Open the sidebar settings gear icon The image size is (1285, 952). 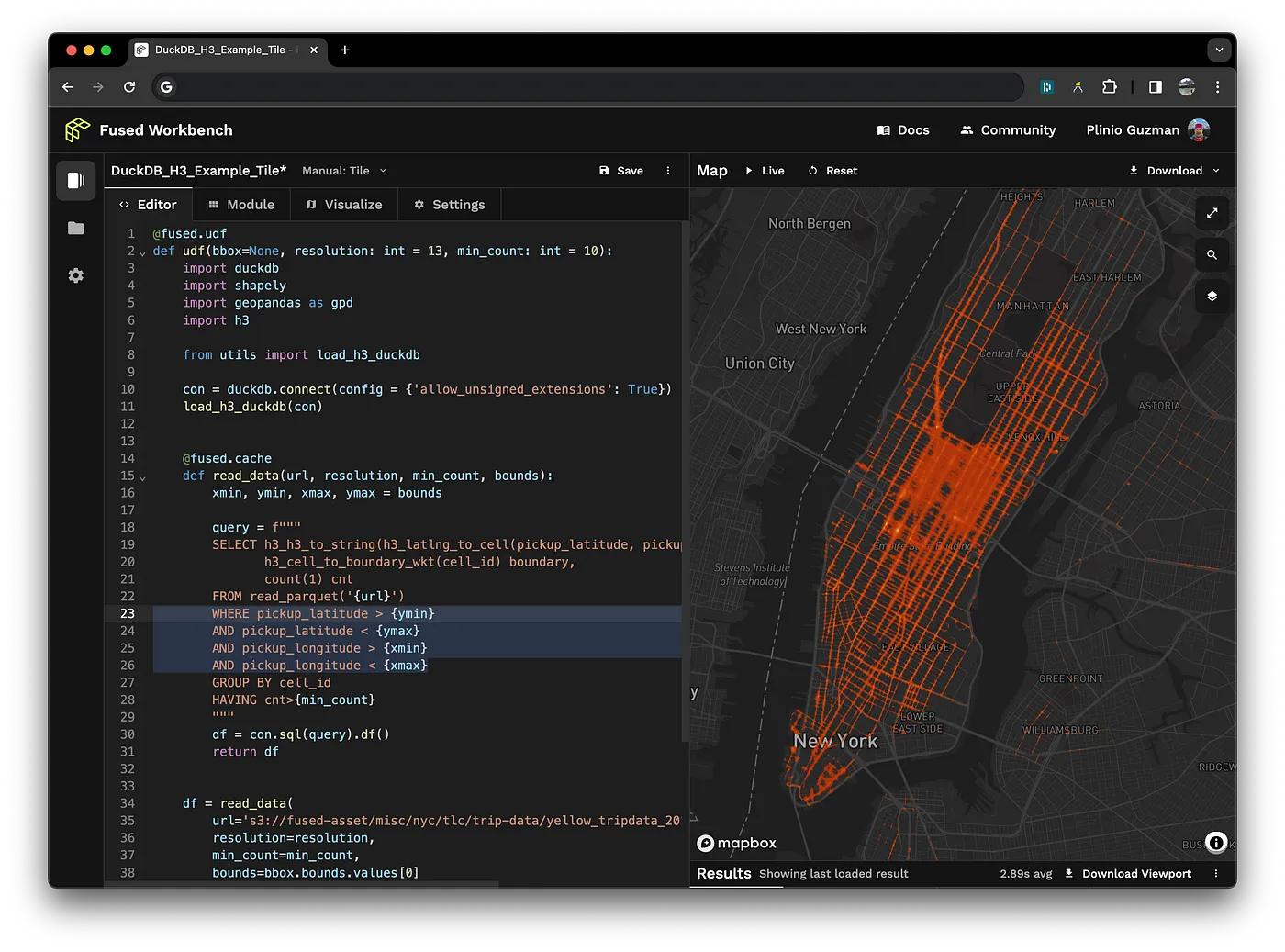pos(76,275)
